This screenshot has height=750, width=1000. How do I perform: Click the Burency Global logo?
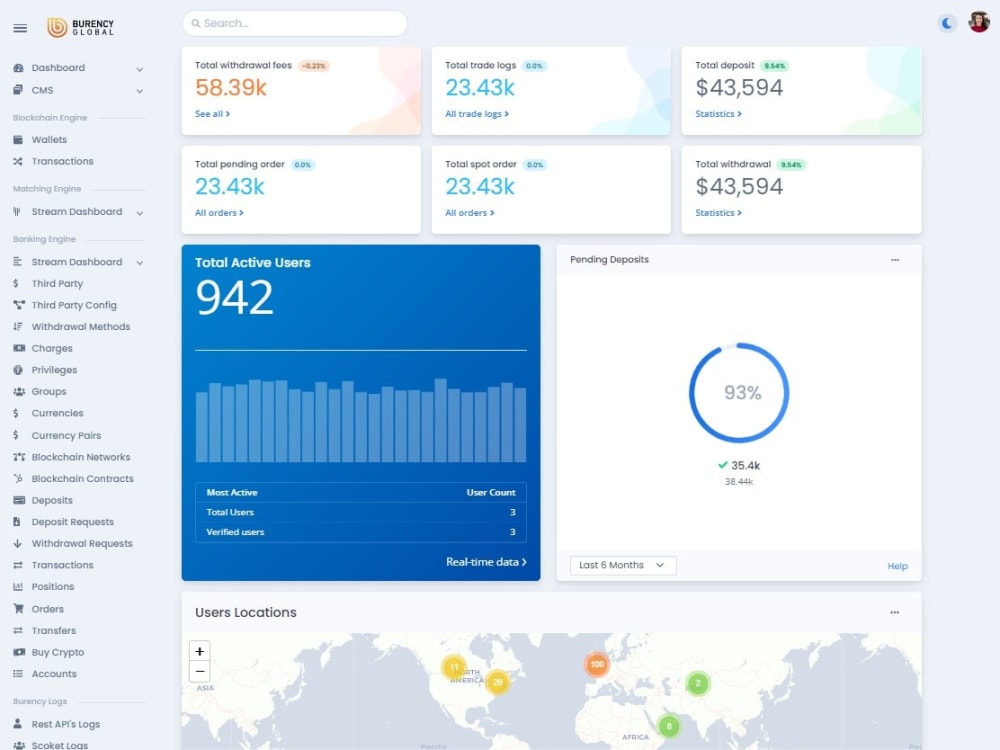click(80, 27)
